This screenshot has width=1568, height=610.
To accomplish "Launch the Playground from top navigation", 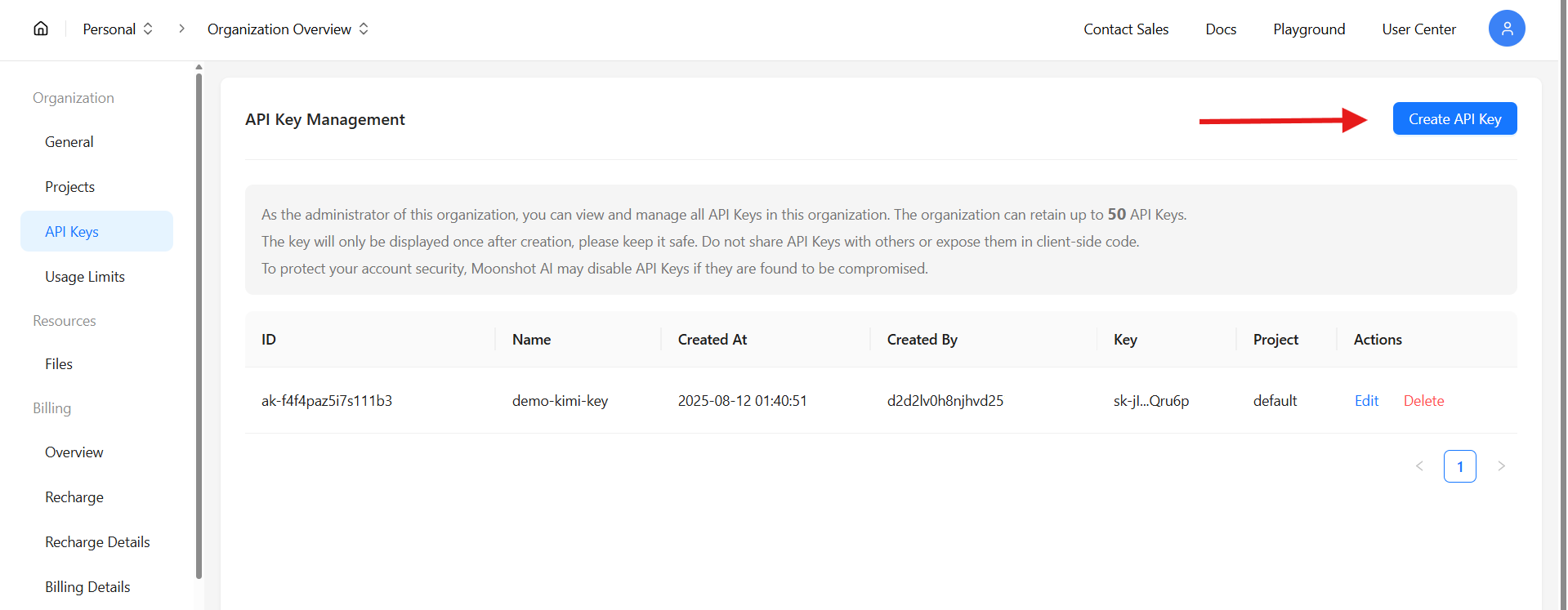I will pyautogui.click(x=1309, y=29).
